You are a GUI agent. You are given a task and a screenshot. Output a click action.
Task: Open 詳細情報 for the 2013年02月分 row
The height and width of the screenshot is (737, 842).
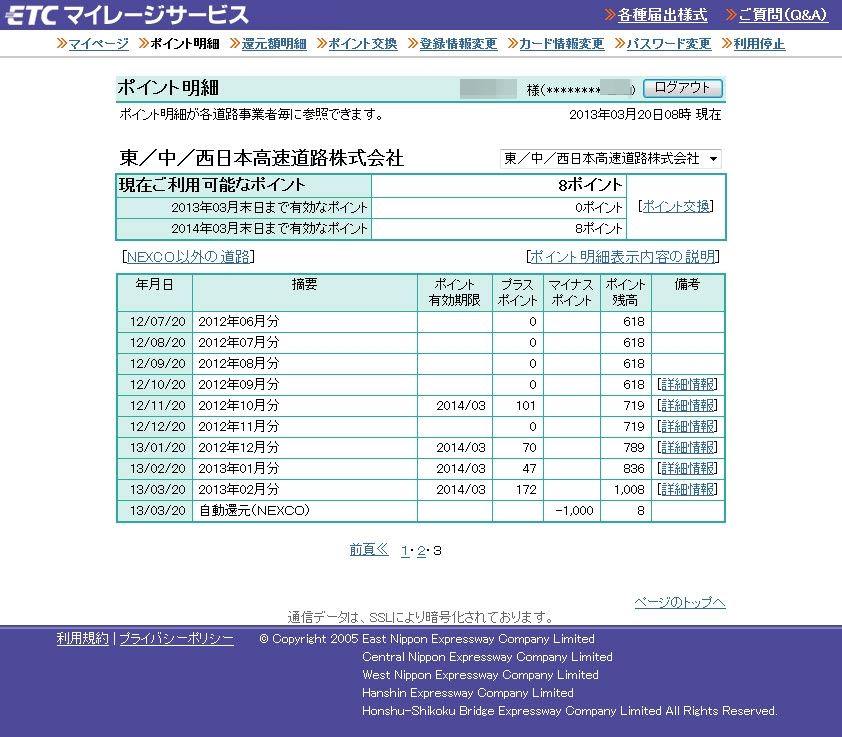[x=688, y=489]
